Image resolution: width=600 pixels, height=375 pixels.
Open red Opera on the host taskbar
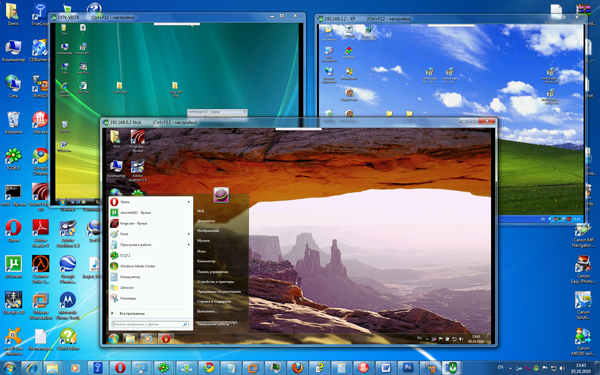(120, 368)
